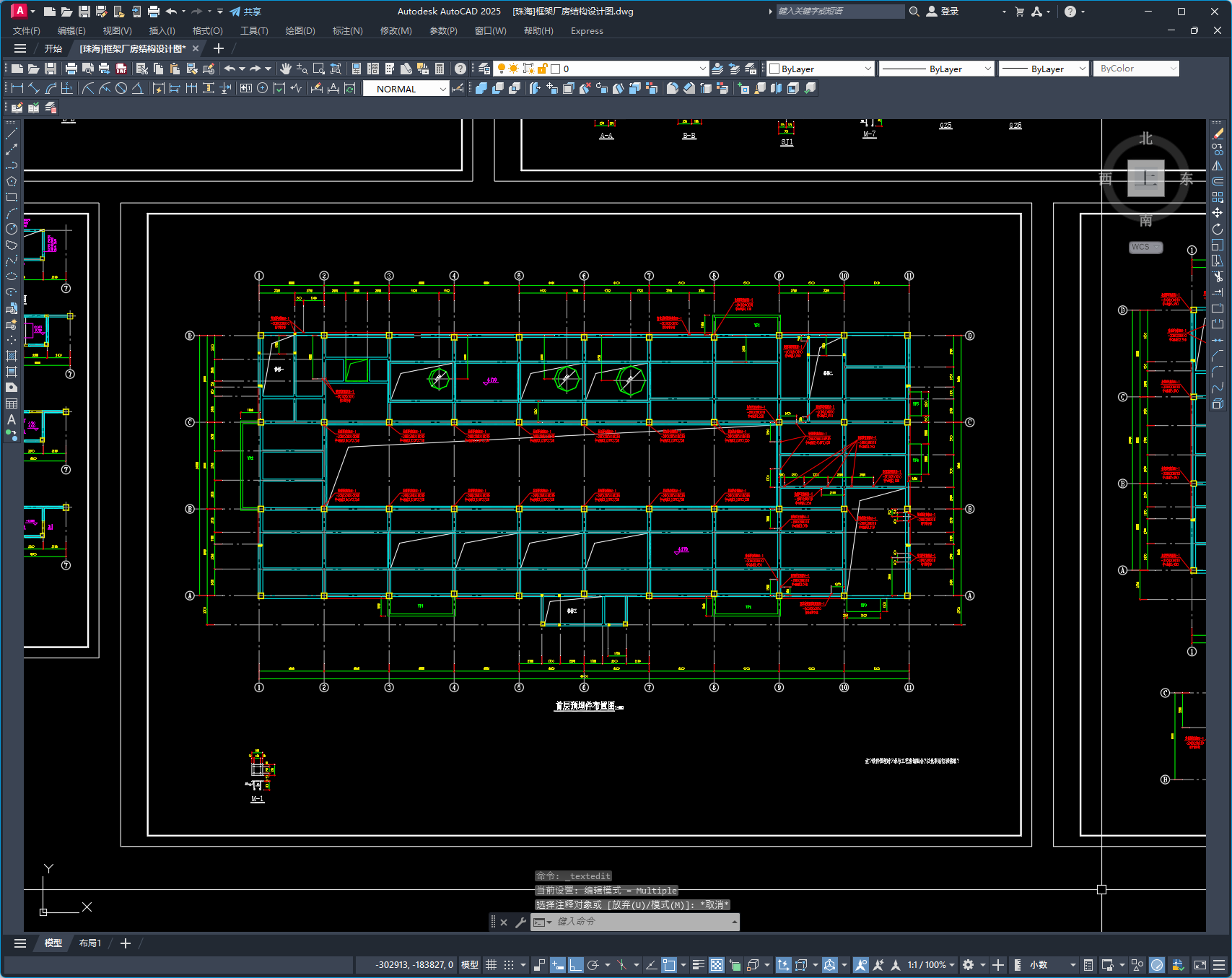The height and width of the screenshot is (978, 1232).
Task: Toggle annotation visibility in status bar
Action: [x=860, y=965]
